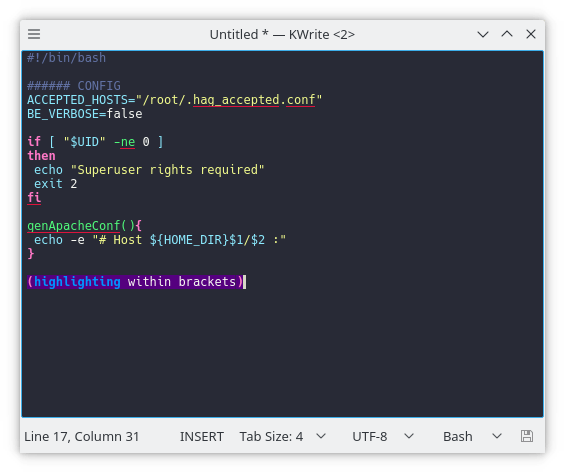Click the "exit 2" line
Viewport: 565px width, 473px height.
(56, 184)
